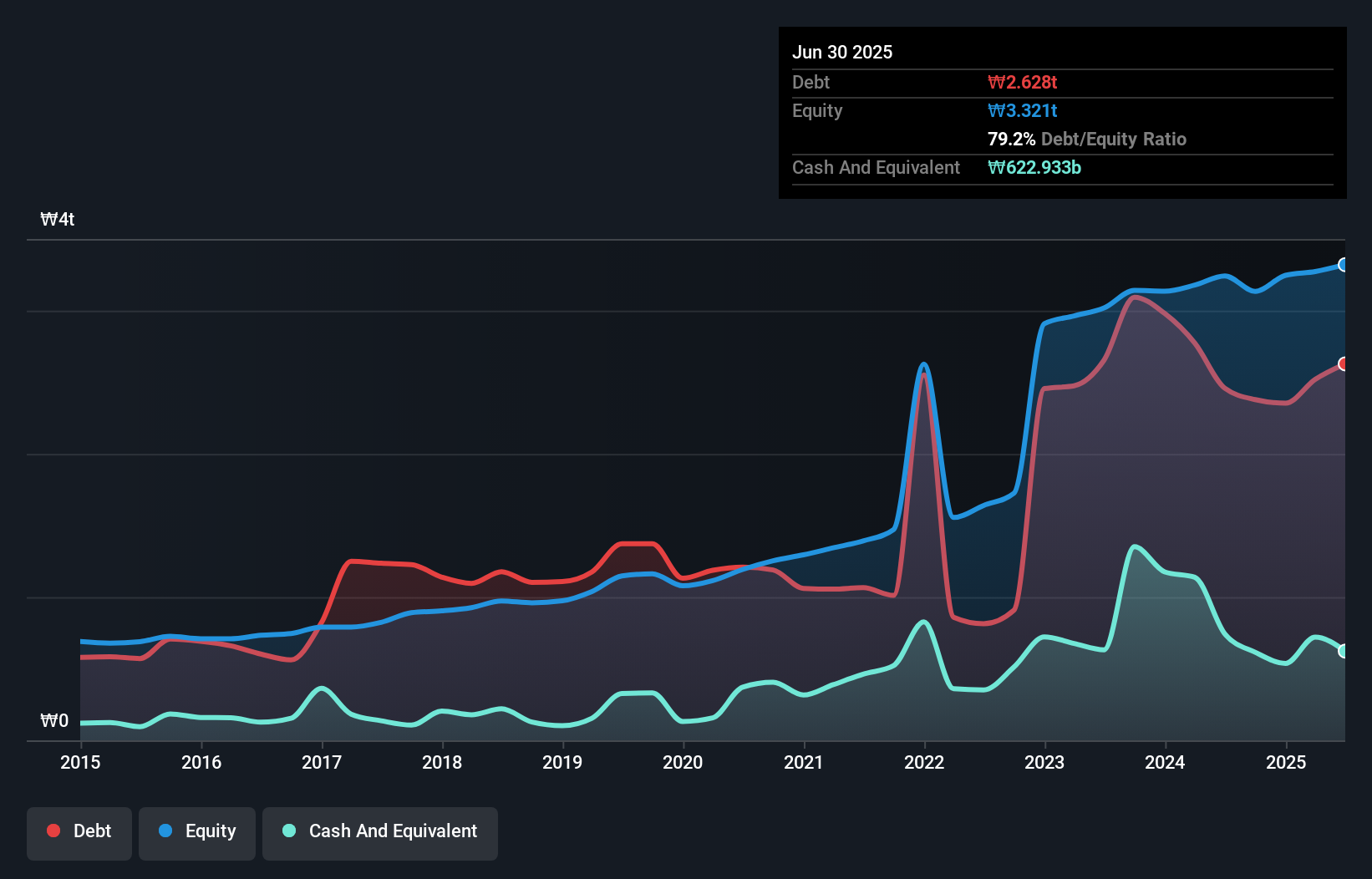Image resolution: width=1372 pixels, height=879 pixels.
Task: Click the Equity label in tooltip
Action: 817,110
